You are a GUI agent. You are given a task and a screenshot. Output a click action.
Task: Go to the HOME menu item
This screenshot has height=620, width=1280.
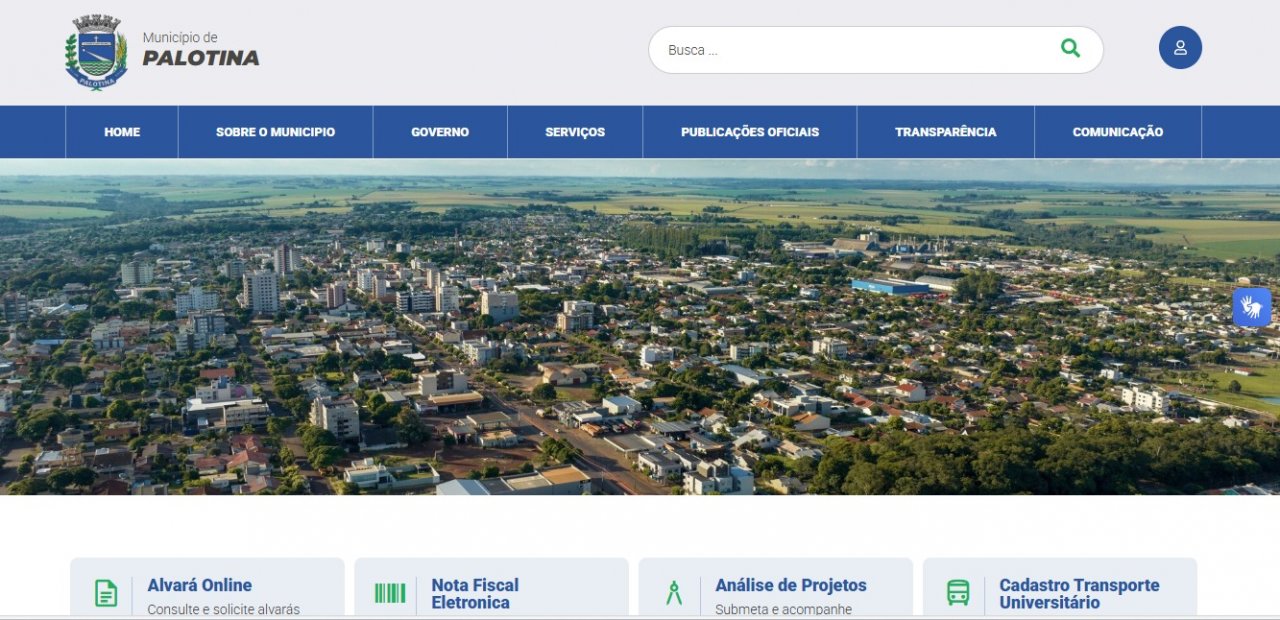tap(122, 132)
